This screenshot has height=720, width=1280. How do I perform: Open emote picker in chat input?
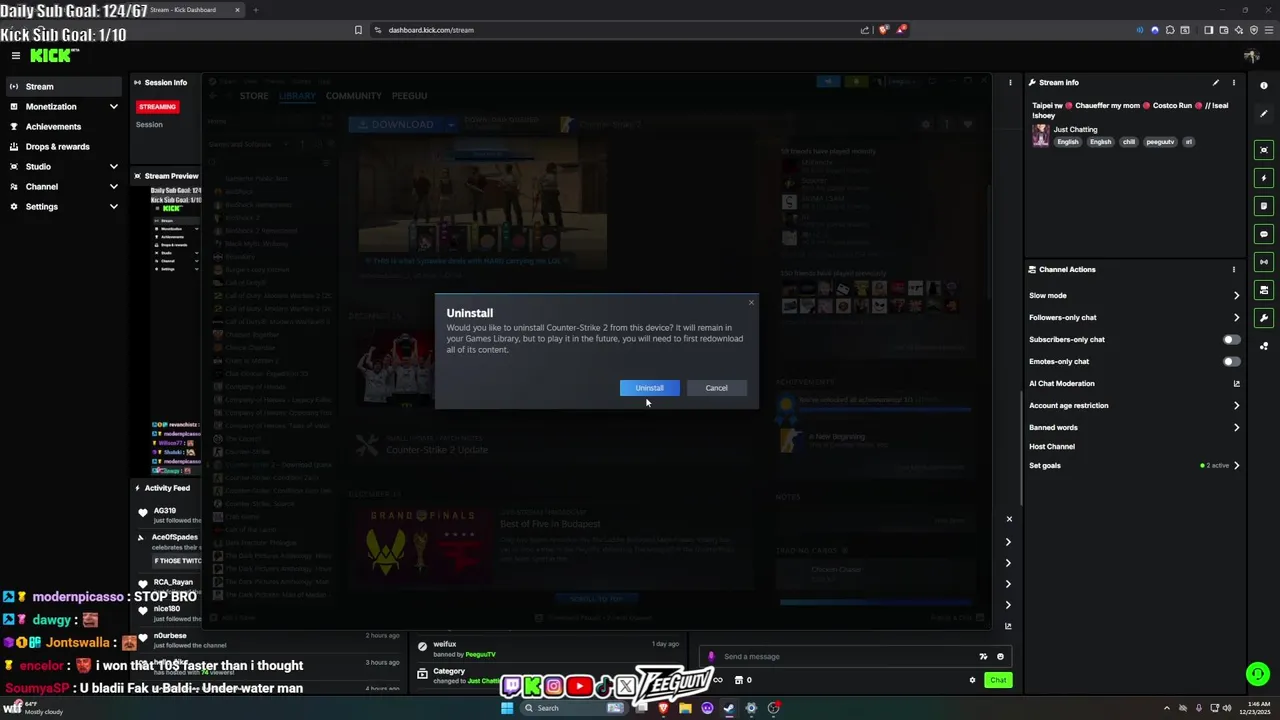click(x=1000, y=657)
